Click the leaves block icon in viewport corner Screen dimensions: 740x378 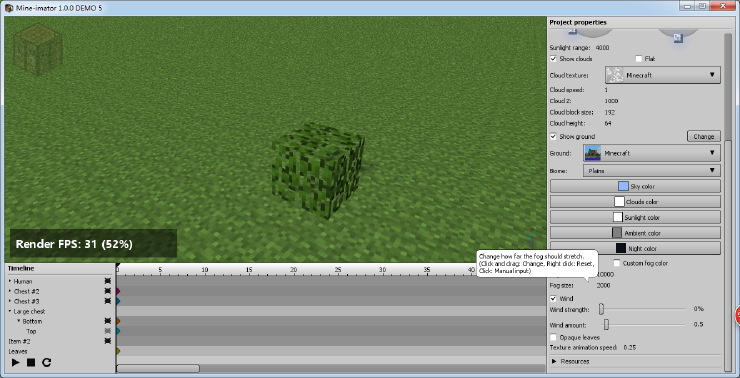pos(37,50)
